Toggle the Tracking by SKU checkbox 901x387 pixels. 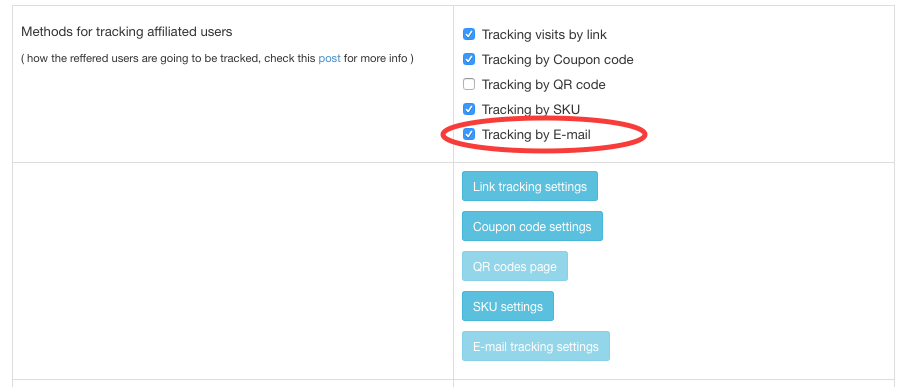(469, 109)
